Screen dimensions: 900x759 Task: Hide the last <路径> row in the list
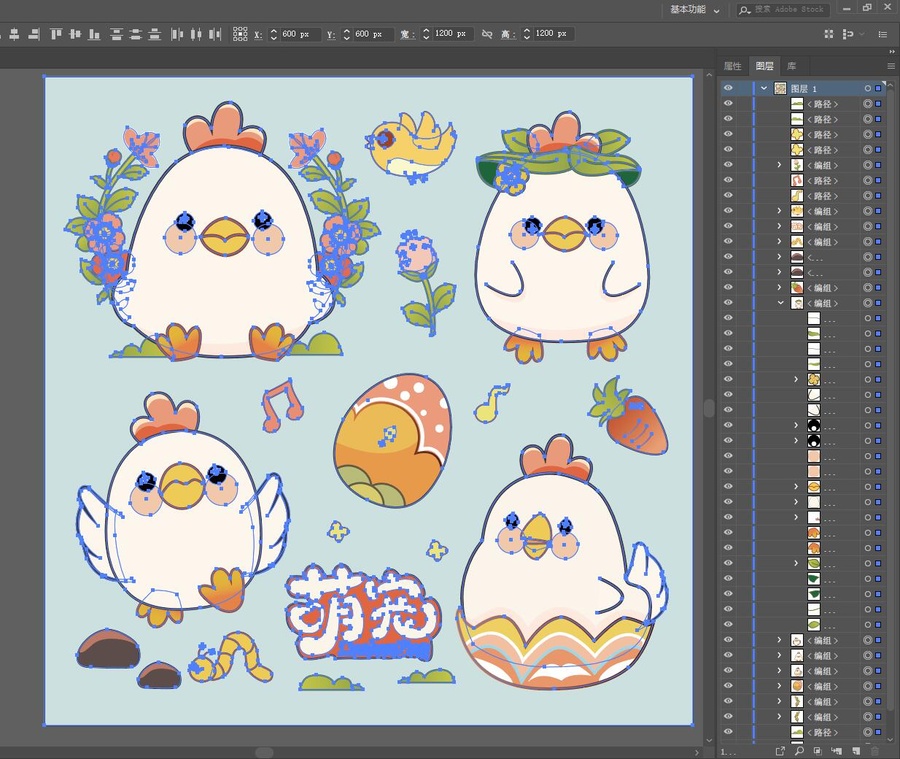click(728, 731)
